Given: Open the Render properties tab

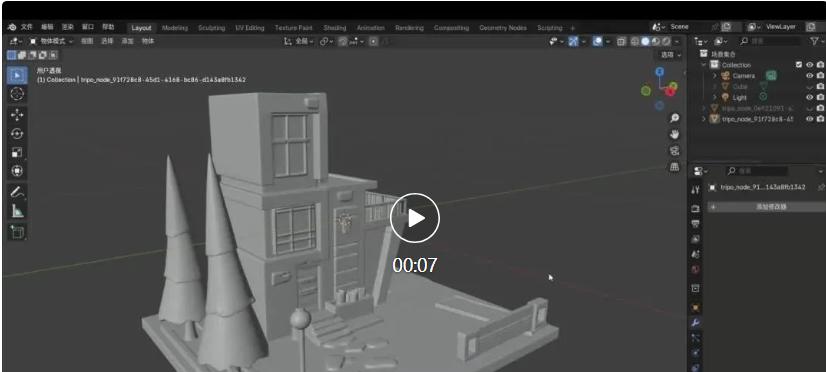Looking at the screenshot, I should click(x=695, y=208).
